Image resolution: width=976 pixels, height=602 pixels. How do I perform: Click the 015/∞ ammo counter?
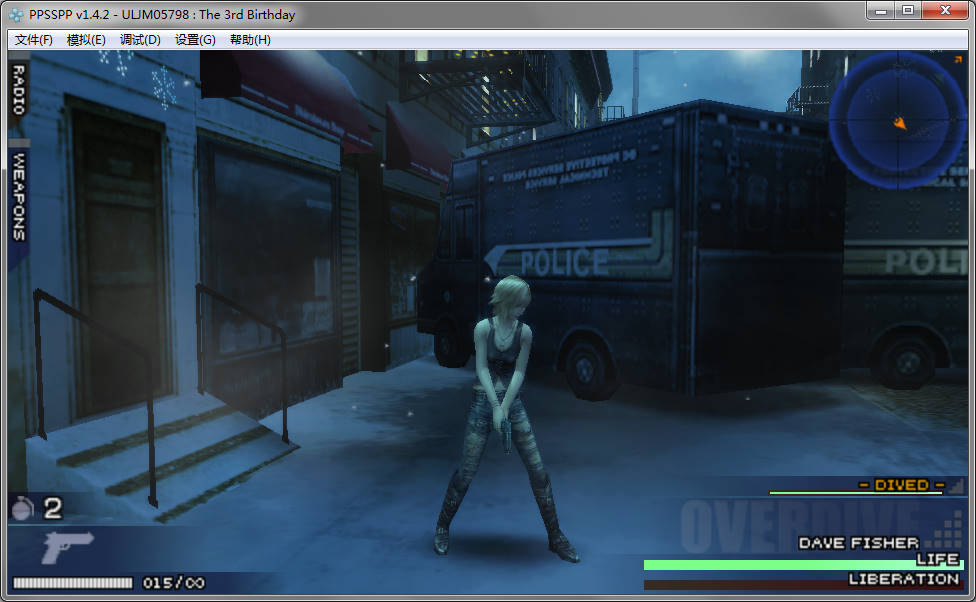click(174, 583)
